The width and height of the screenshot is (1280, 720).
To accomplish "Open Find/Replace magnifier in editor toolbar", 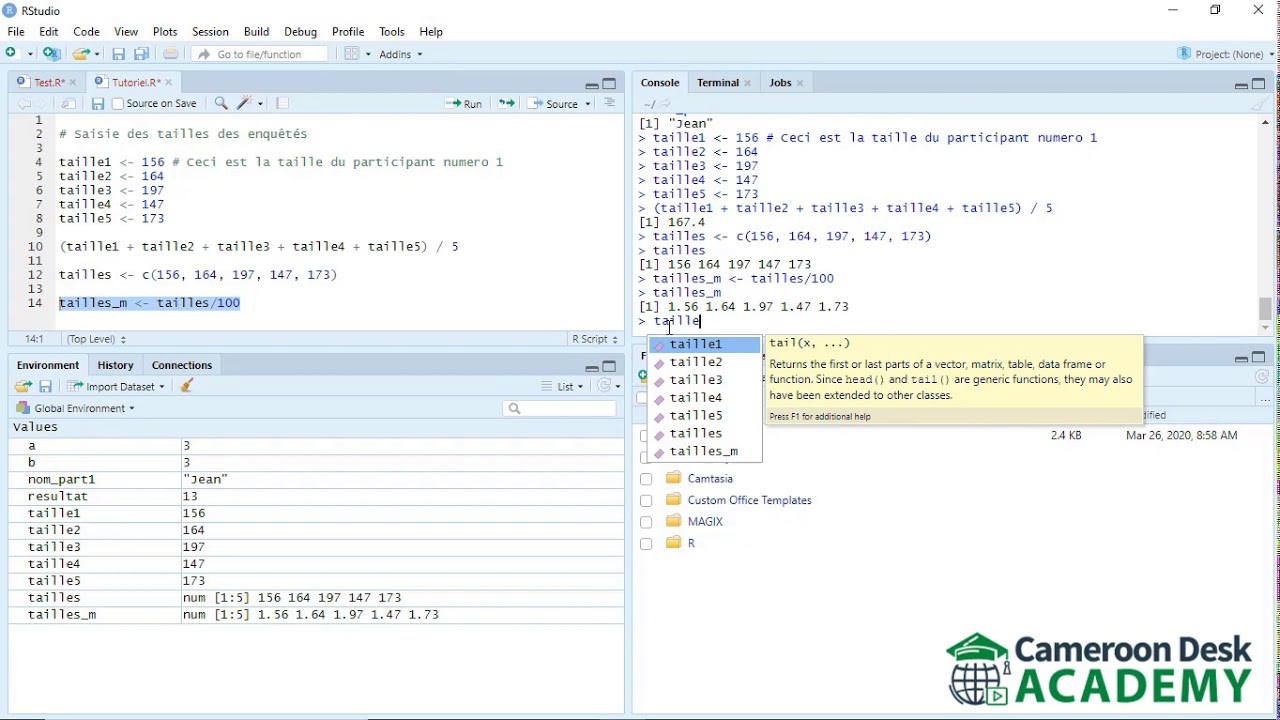I will click(x=221, y=104).
